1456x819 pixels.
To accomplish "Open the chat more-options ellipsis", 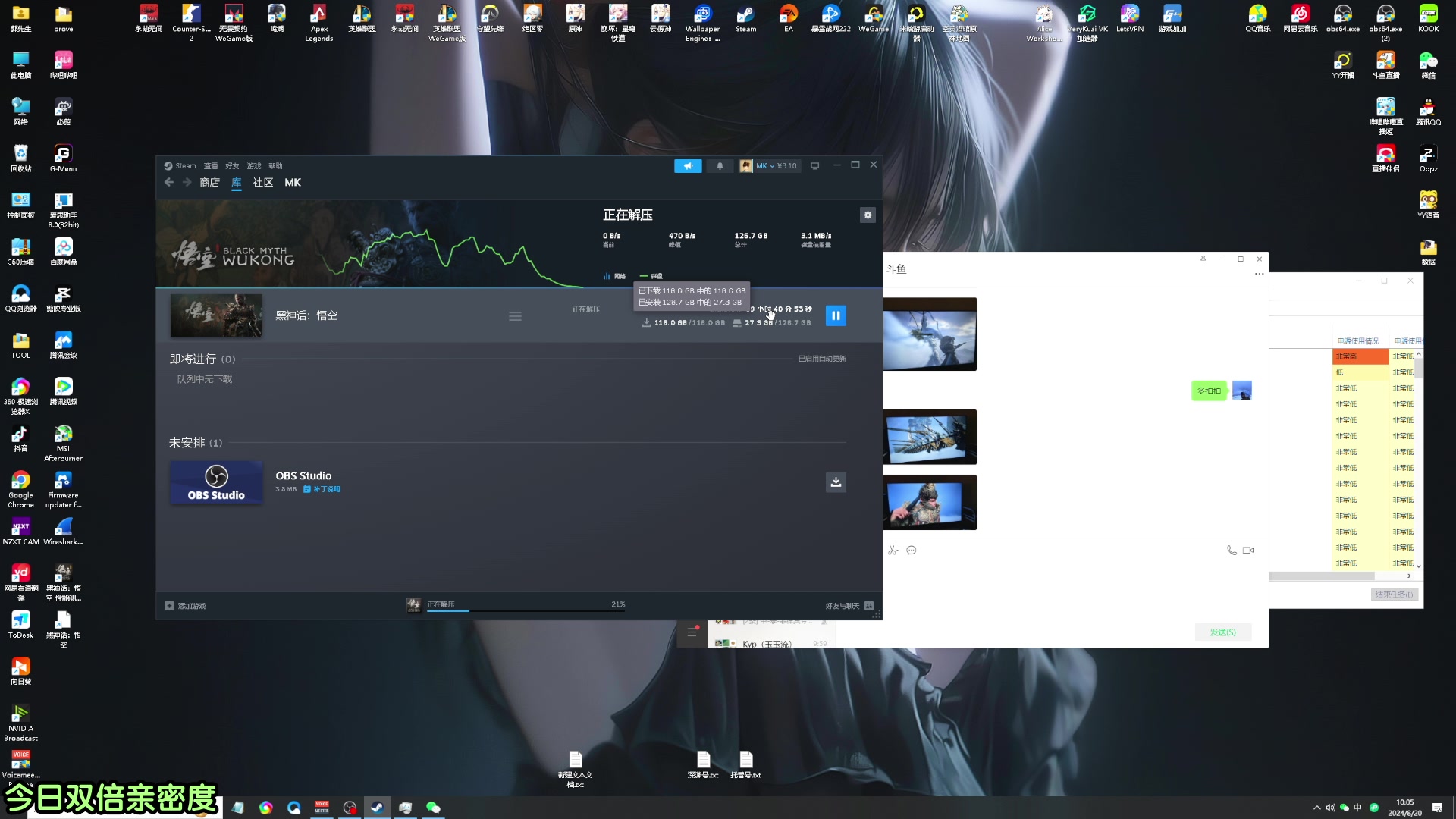I will click(x=1260, y=274).
